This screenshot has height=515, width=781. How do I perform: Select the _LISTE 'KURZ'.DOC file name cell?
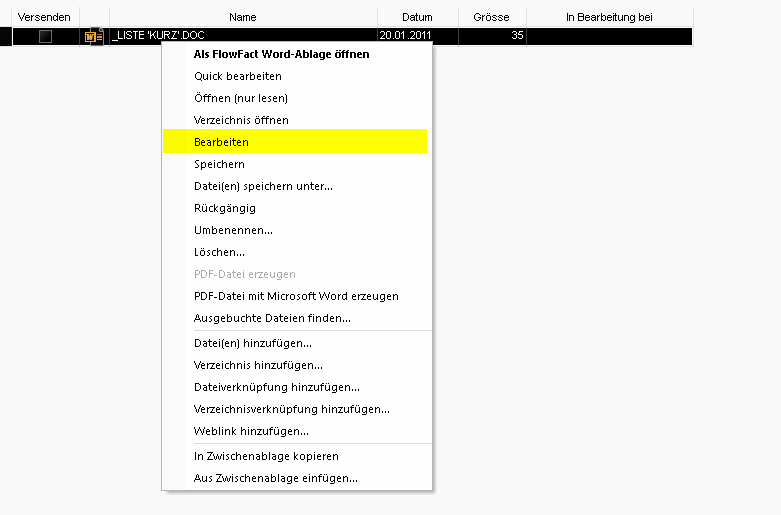243,36
